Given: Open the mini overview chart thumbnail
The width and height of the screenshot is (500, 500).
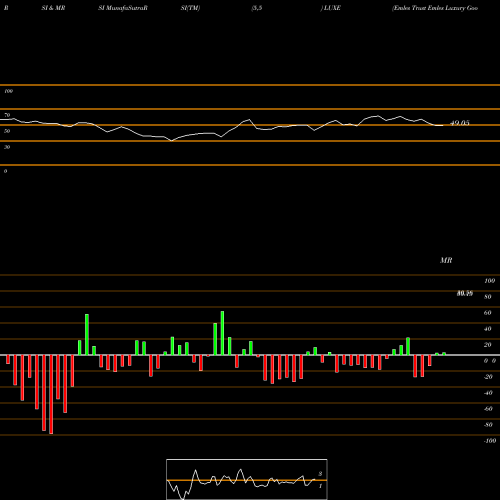Looking at the screenshot, I should pyautogui.click(x=247, y=479).
